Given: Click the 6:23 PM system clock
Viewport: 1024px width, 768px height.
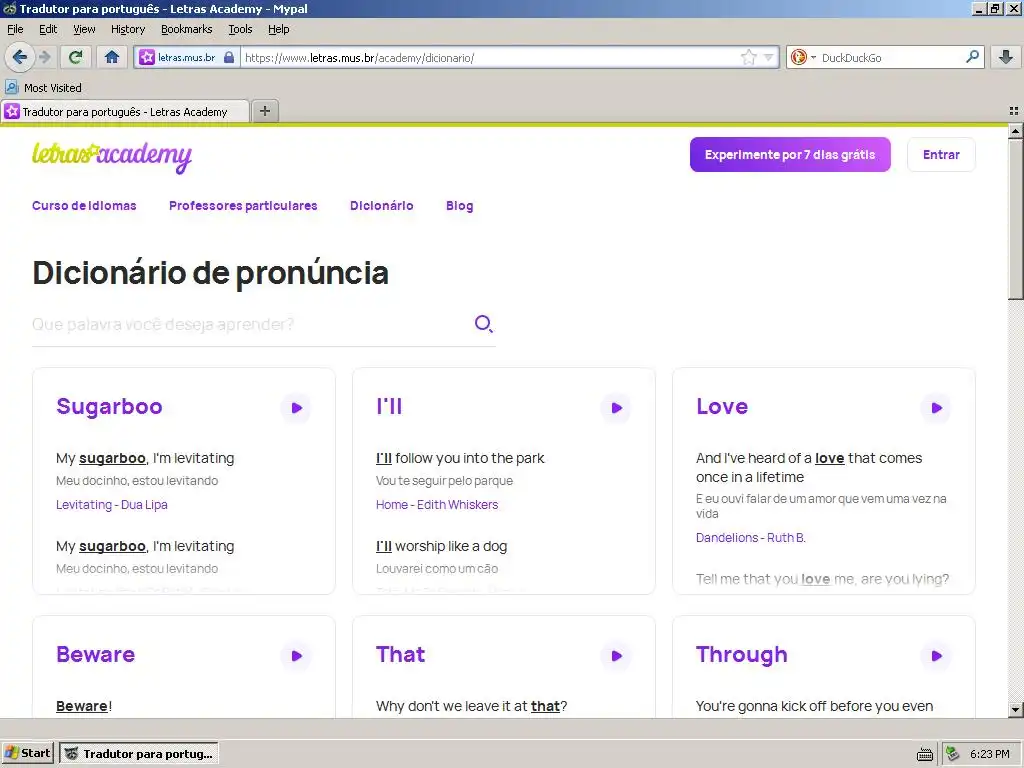Looking at the screenshot, I should (x=989, y=754).
